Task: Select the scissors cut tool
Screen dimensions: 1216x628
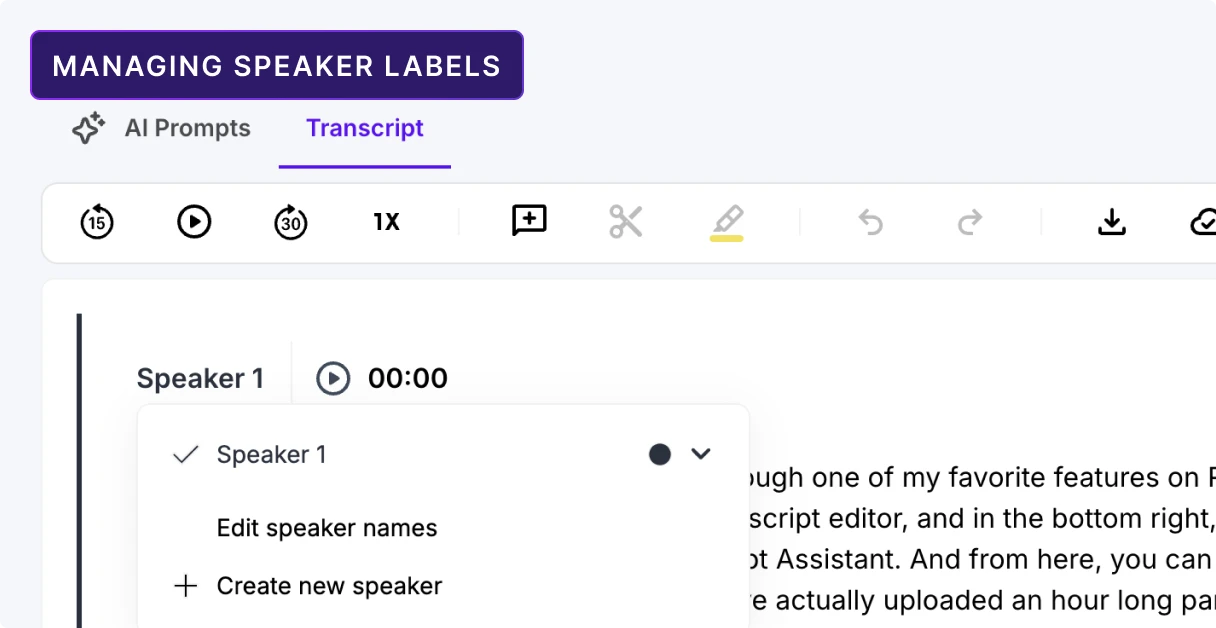Action: pos(625,222)
